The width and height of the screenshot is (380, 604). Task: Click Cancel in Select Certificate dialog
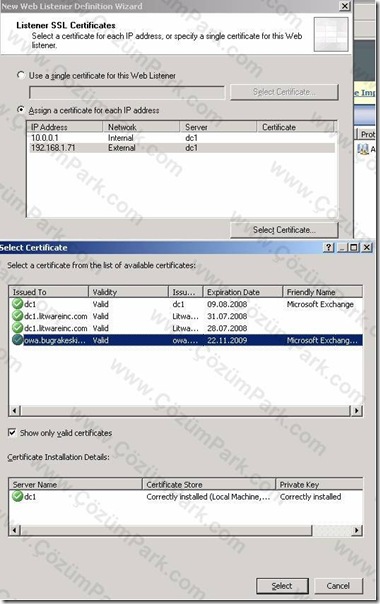coord(338,586)
